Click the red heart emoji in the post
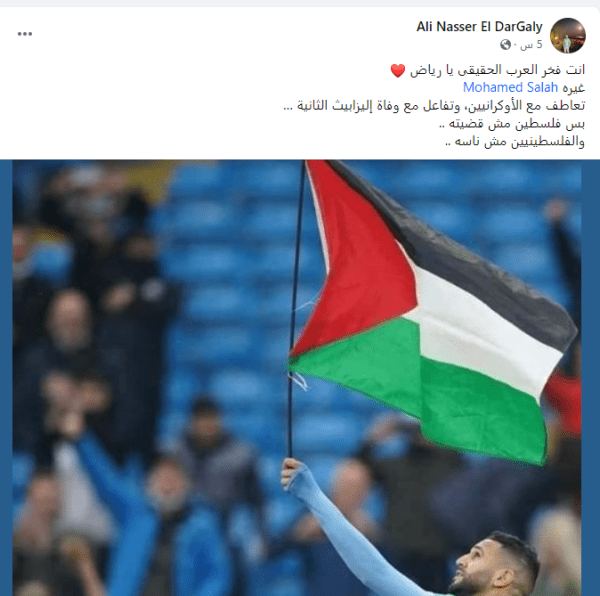Viewport: 600px width, 596px height. pyautogui.click(x=398, y=71)
